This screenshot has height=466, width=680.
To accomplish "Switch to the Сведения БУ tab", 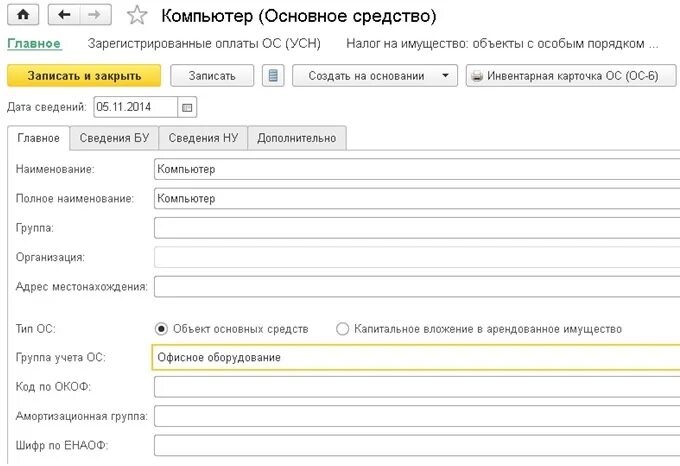I will pyautogui.click(x=114, y=138).
